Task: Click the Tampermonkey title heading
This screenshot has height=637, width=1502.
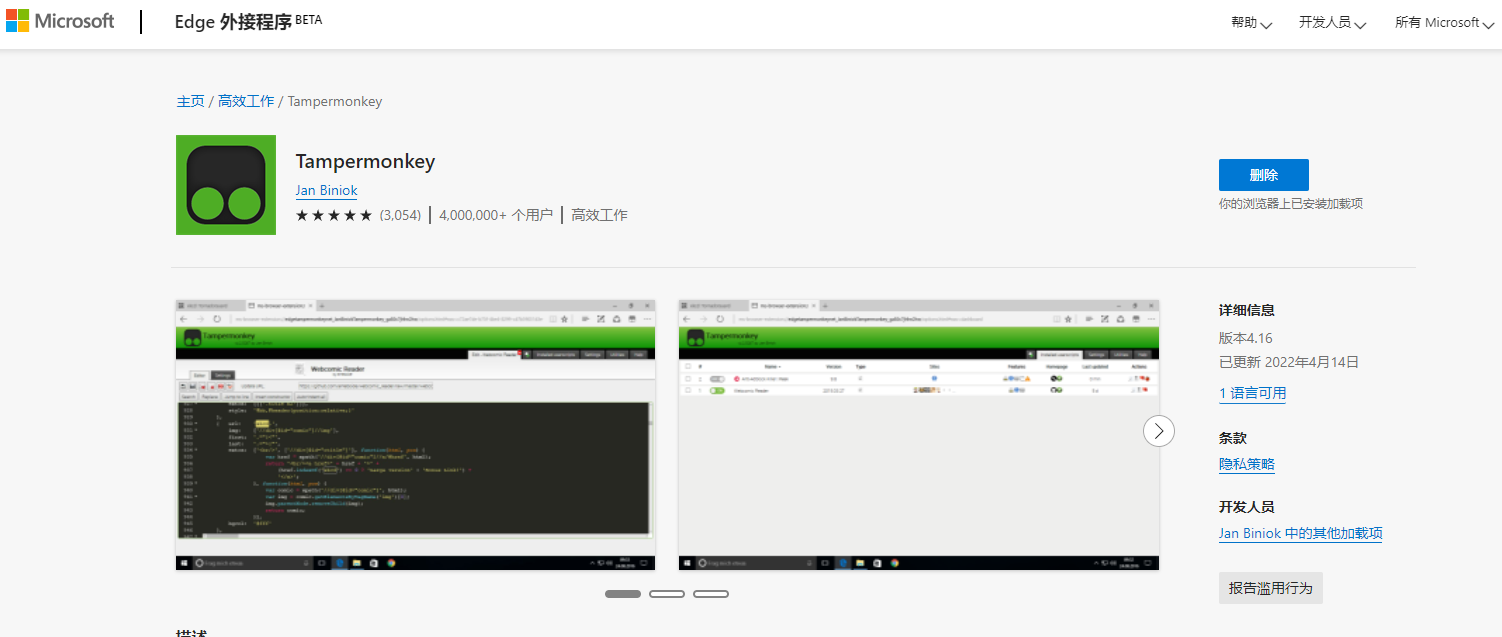Action: [365, 161]
